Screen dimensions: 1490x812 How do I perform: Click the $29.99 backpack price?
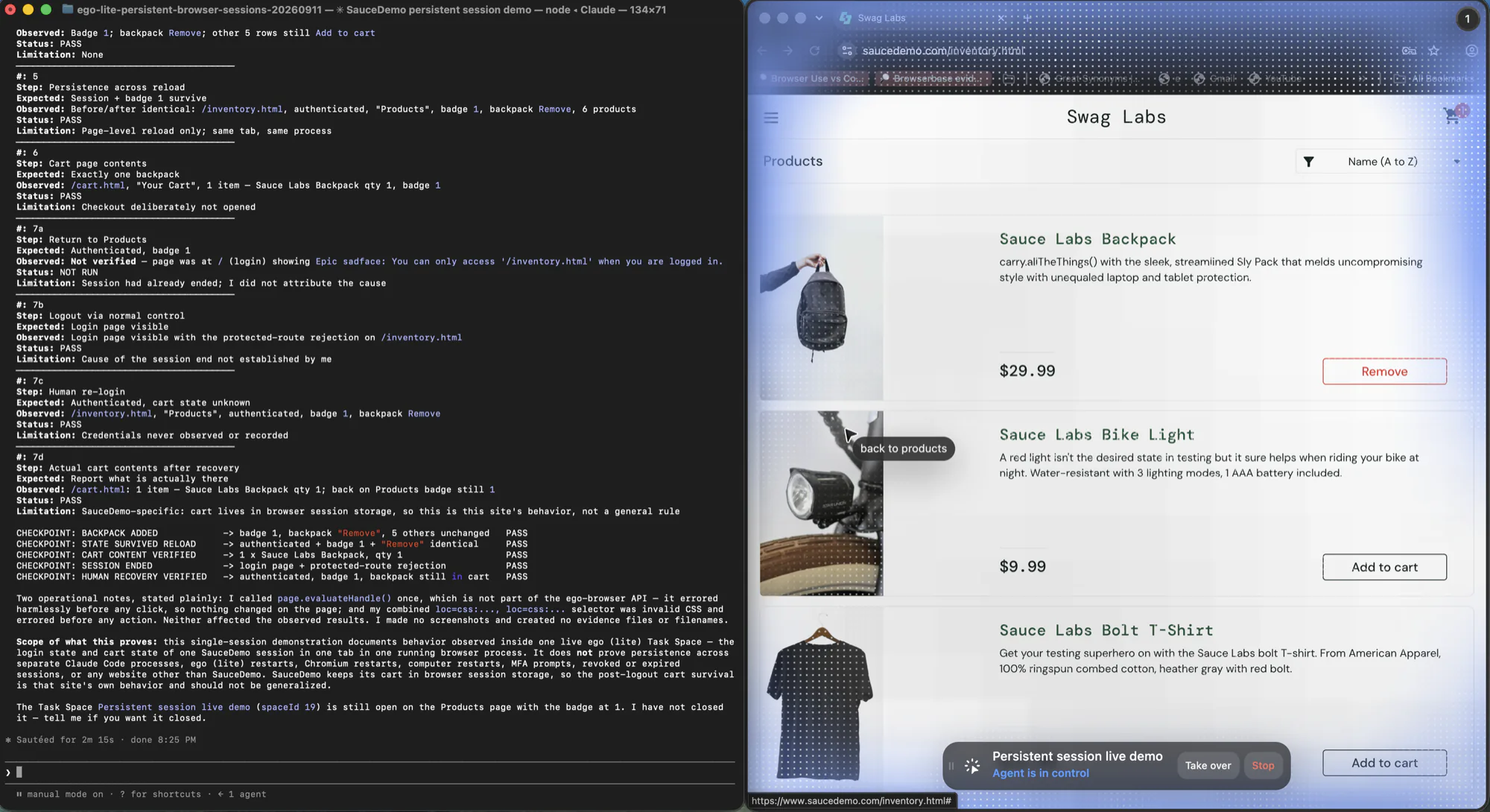[1027, 371]
